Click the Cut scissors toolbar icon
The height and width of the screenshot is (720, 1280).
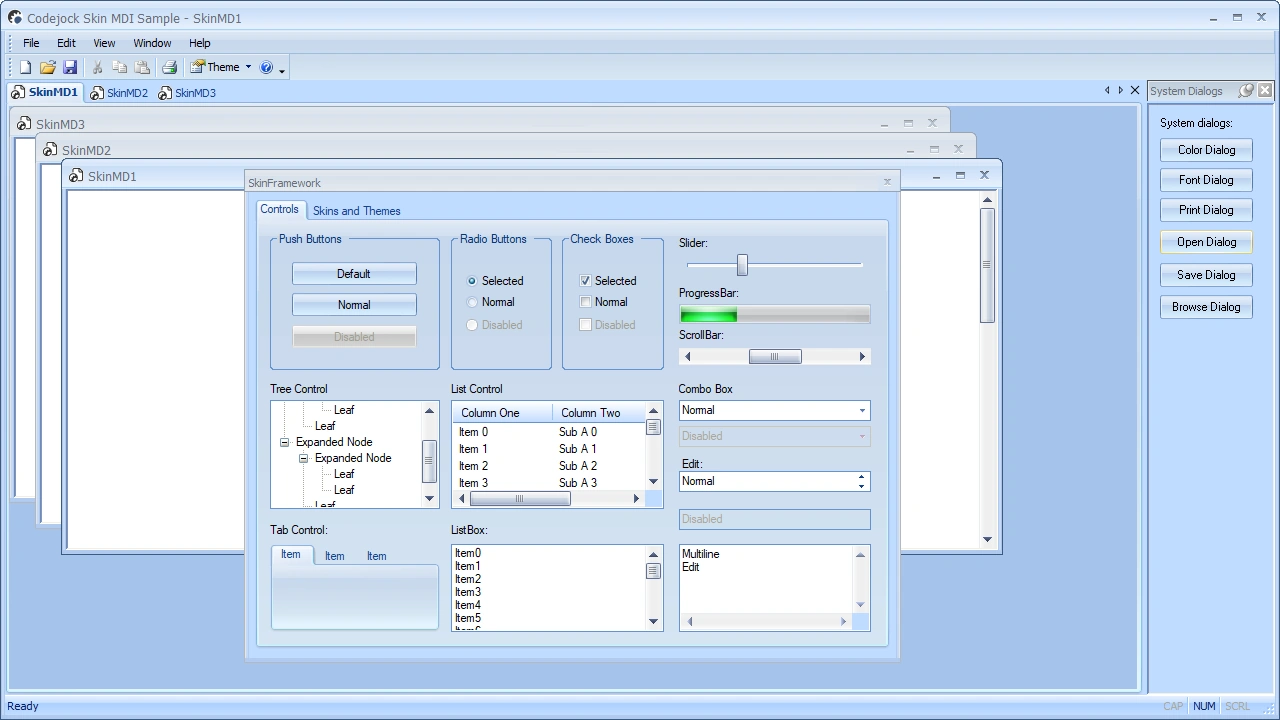point(98,68)
